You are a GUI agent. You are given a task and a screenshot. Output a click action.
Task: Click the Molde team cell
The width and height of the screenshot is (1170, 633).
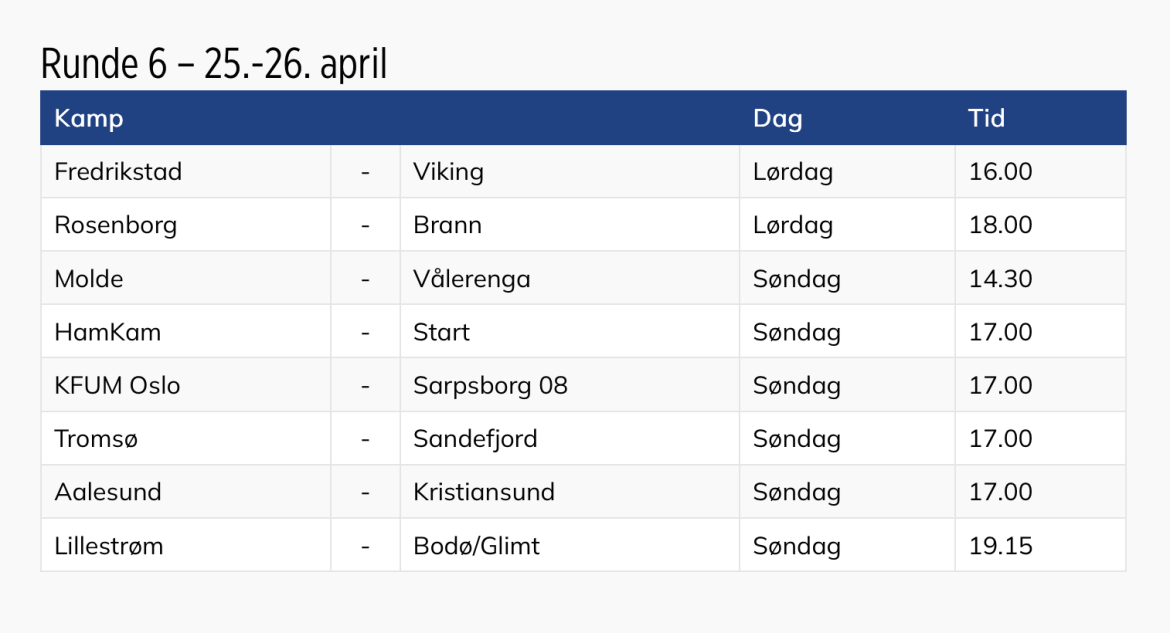click(89, 279)
